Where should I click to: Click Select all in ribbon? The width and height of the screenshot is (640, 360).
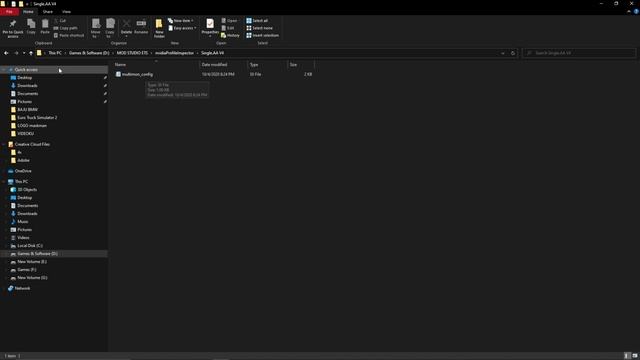[257, 20]
